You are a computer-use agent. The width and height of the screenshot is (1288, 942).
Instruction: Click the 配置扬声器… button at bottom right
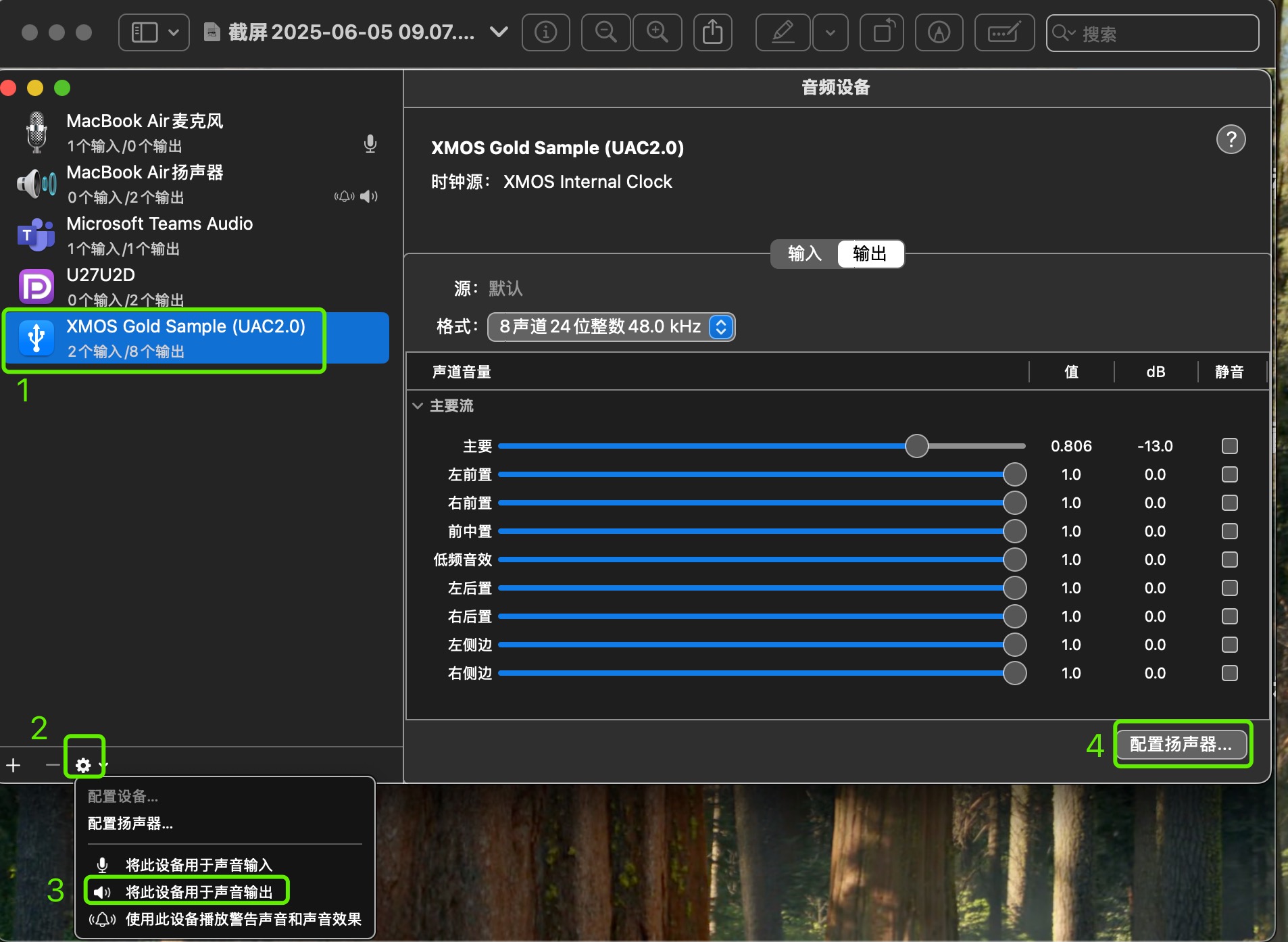(x=1181, y=744)
